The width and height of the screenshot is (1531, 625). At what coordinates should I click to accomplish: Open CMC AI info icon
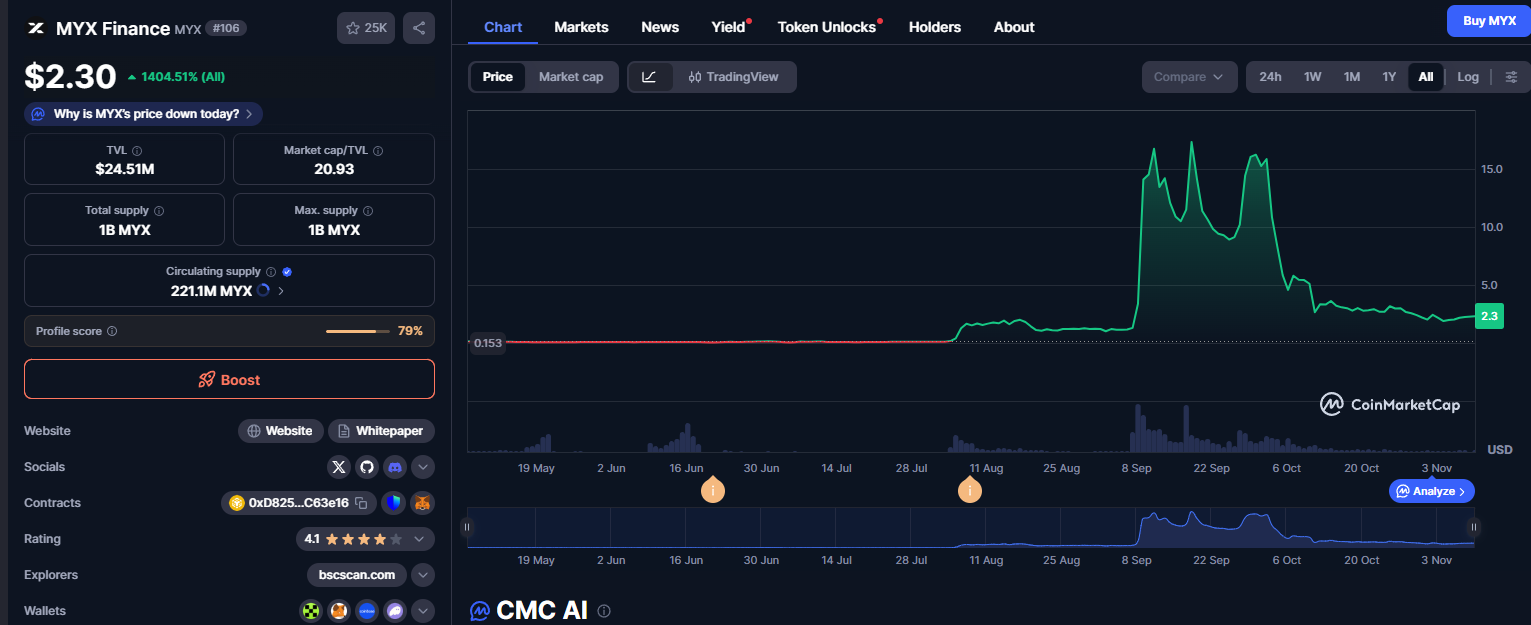click(604, 611)
